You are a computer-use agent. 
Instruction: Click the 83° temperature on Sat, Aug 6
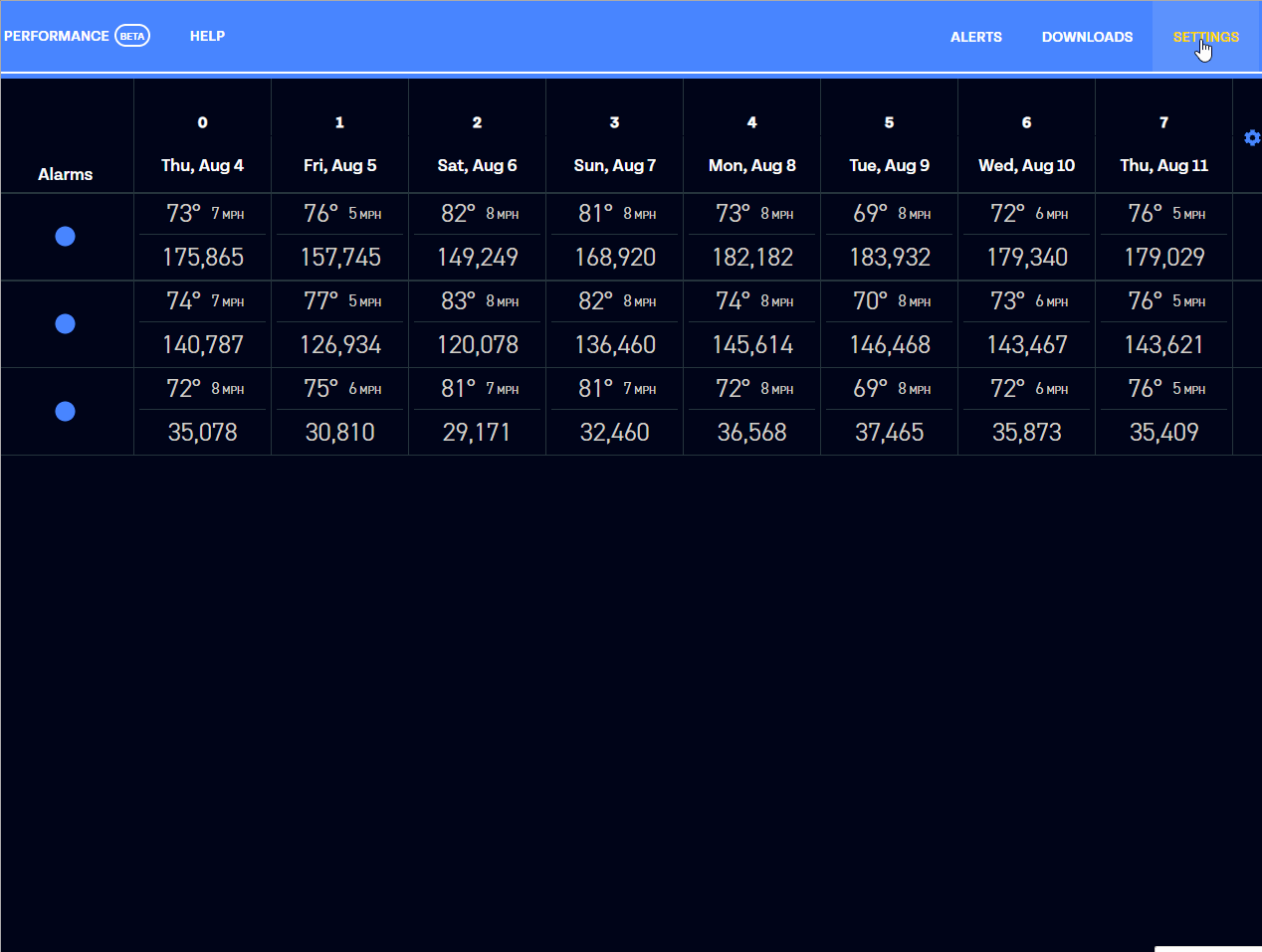point(459,301)
